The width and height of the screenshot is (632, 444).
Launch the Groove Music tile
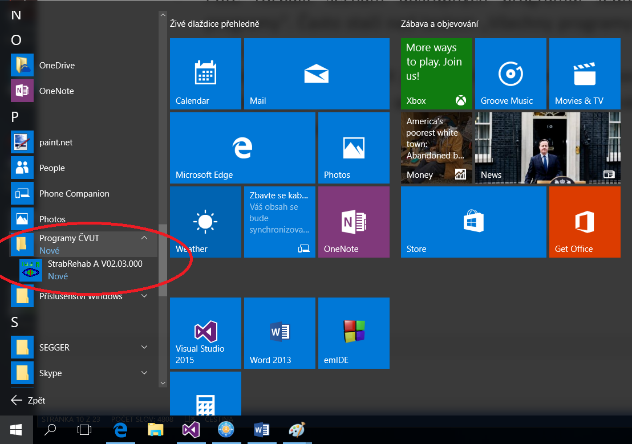coord(510,74)
